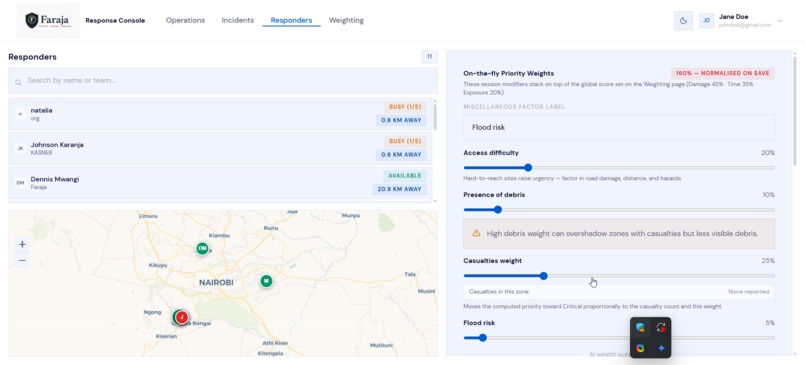Viewport: 806px width, 365px height.
Task: Open Johnson Karanja responder row
Action: [x=220, y=148]
